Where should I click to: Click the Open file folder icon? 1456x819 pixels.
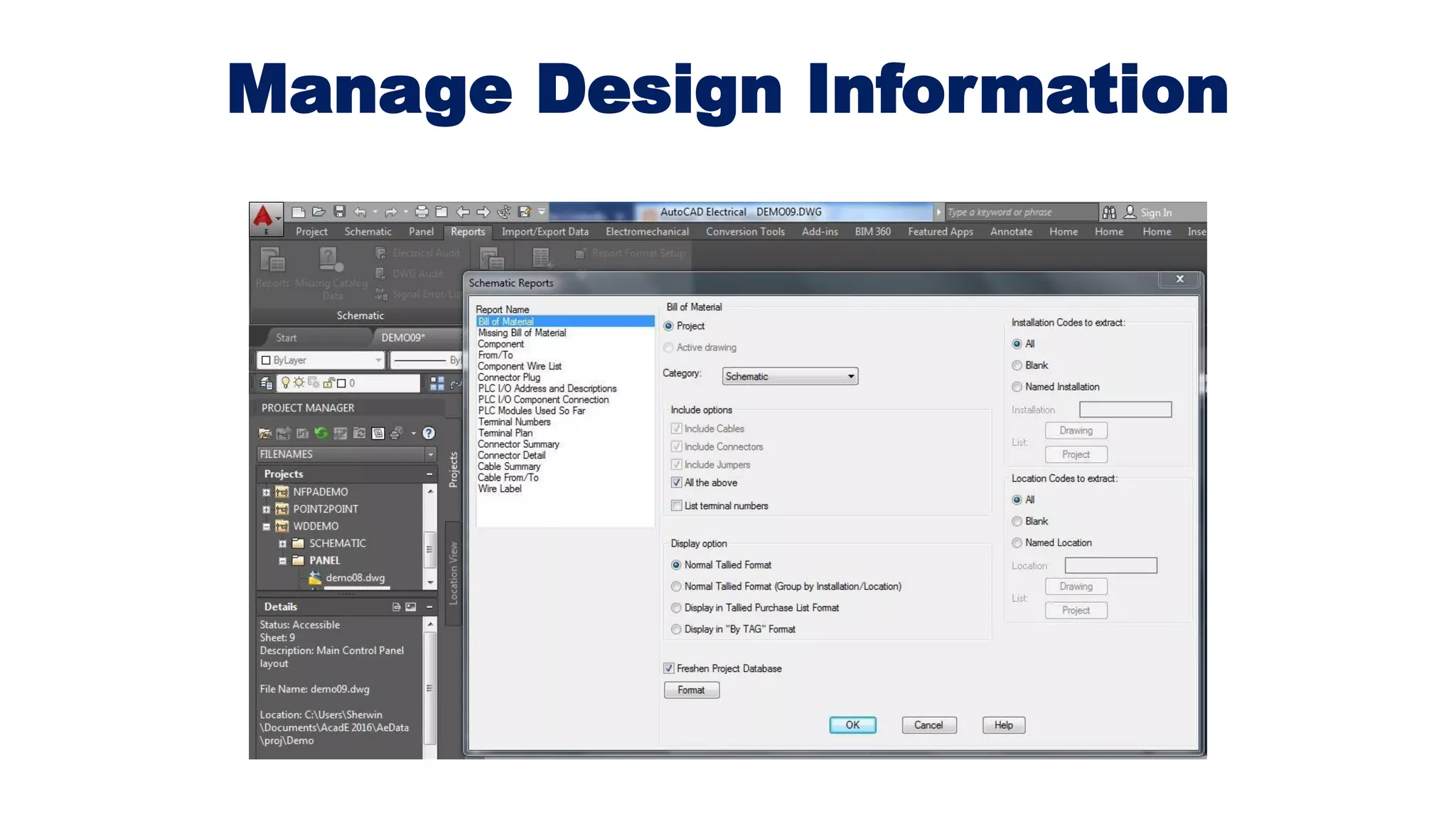click(x=318, y=212)
